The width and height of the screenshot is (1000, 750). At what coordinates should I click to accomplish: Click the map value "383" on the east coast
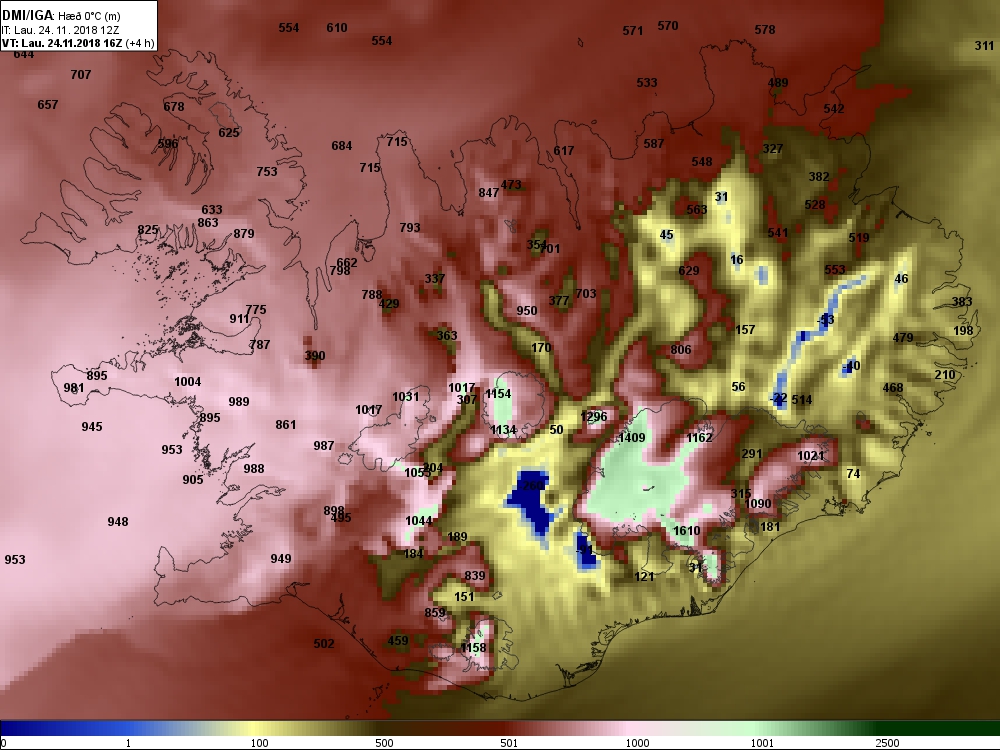coord(962,302)
